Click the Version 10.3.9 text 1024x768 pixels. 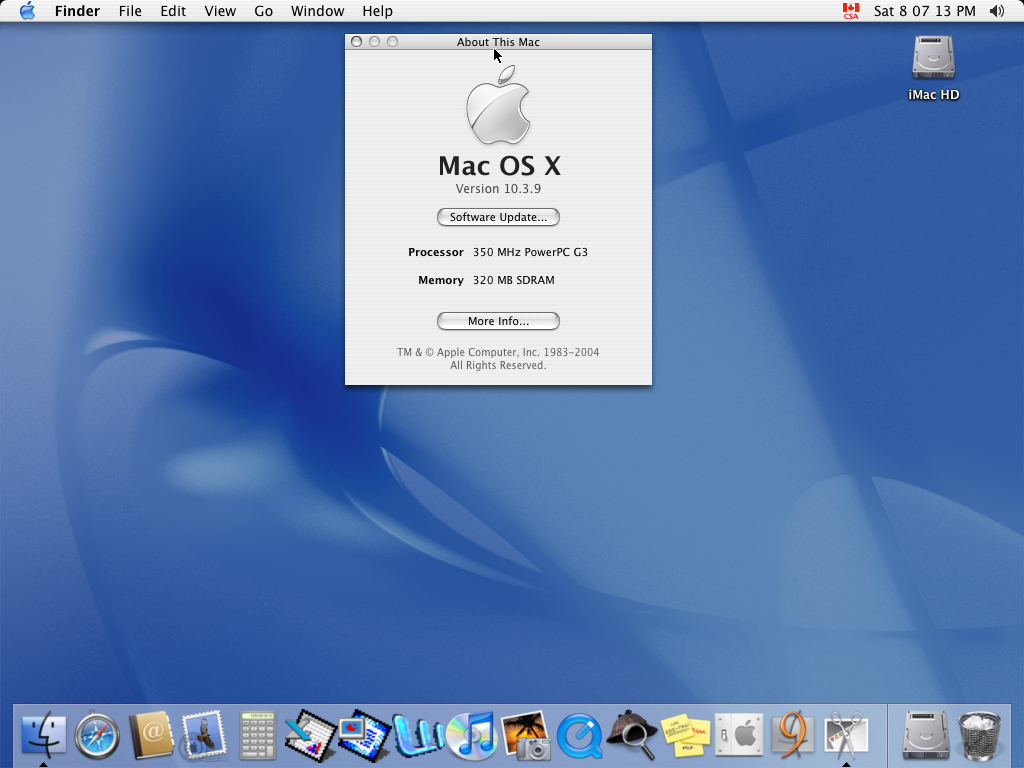pyautogui.click(x=498, y=189)
